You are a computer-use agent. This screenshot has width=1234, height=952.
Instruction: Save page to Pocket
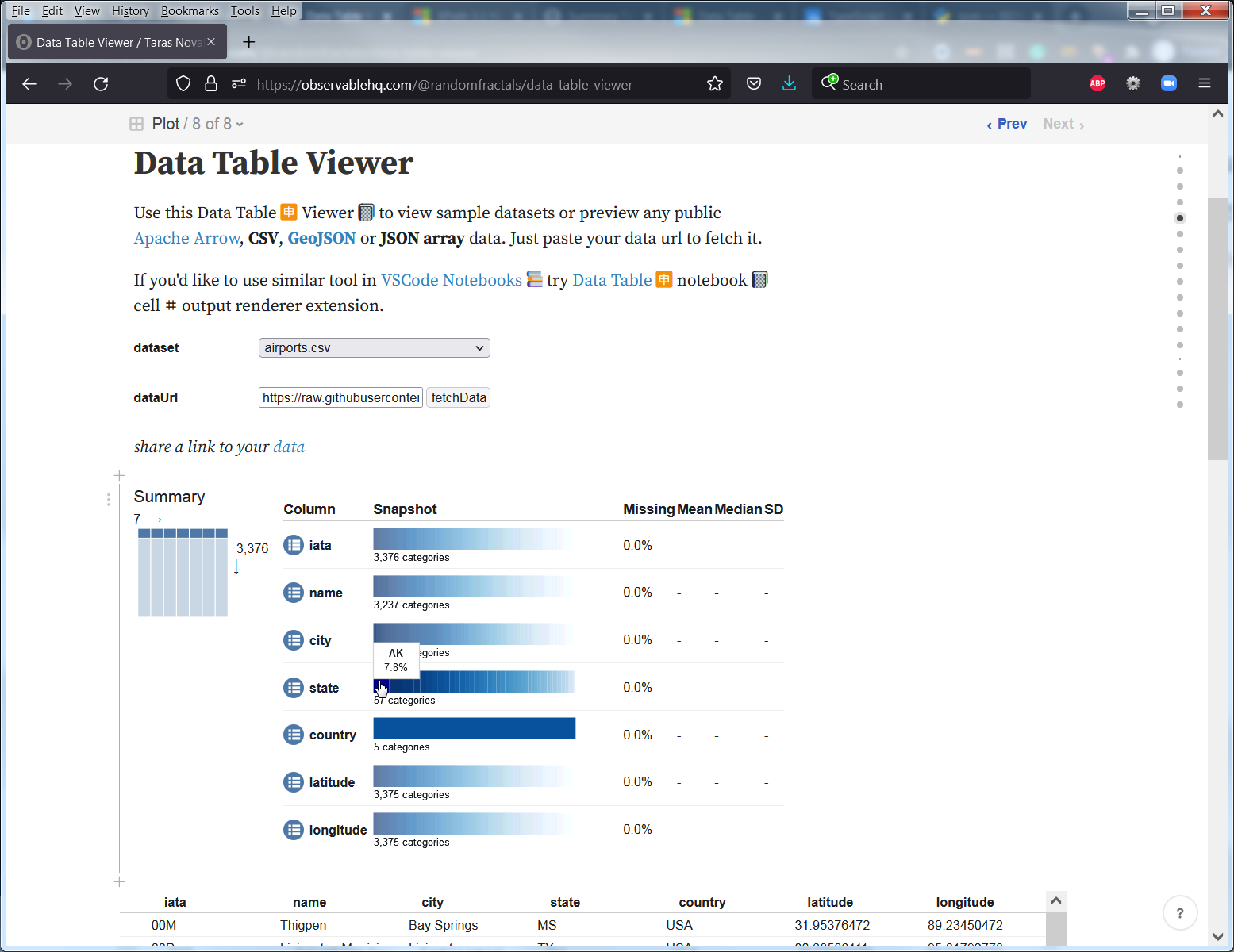pyautogui.click(x=754, y=84)
